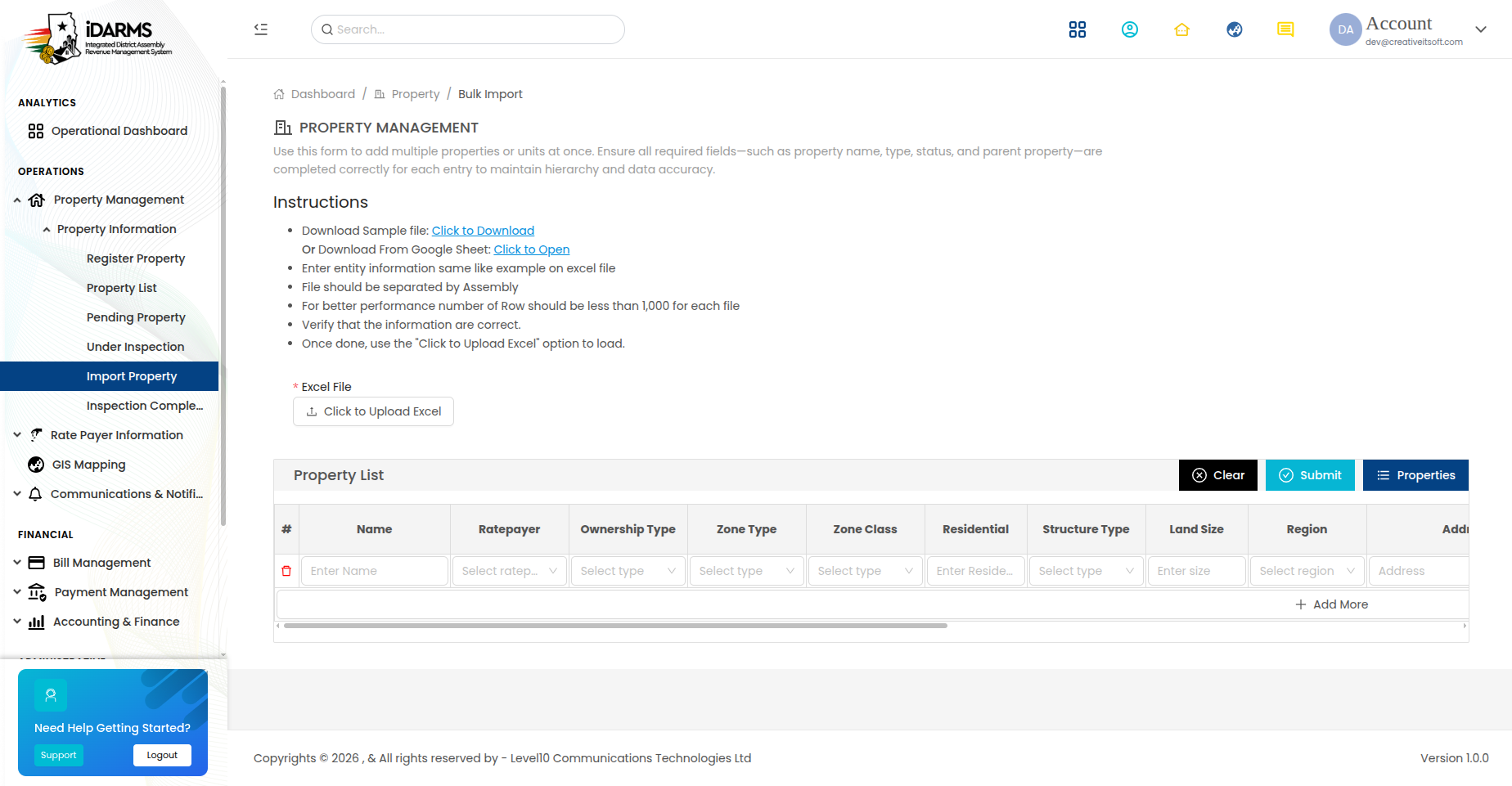Click the horizontal table scrollbar
The height and width of the screenshot is (786, 1512).
[615, 626]
